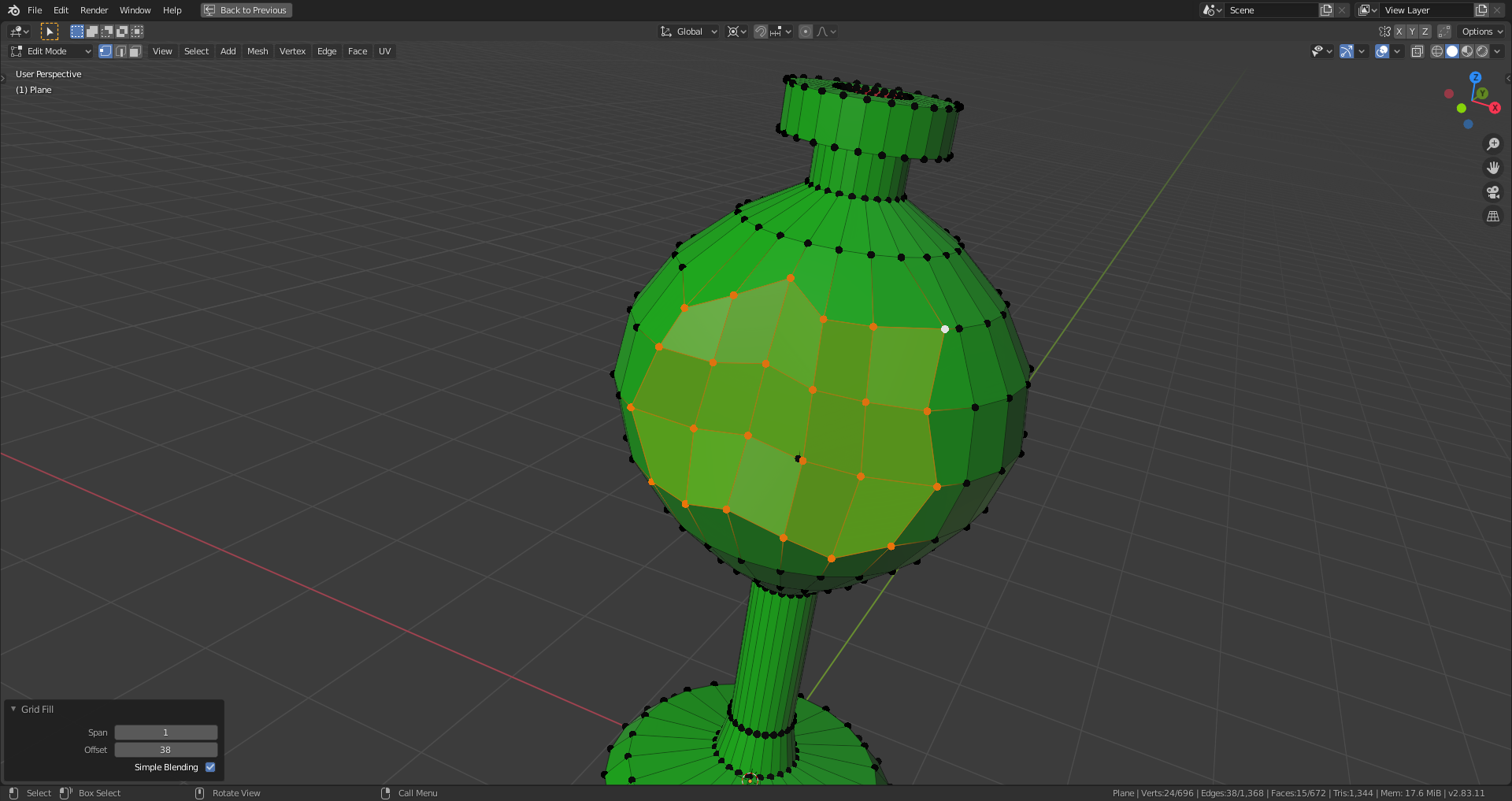Open the Mesh menu
The image size is (1512, 801).
(x=258, y=51)
